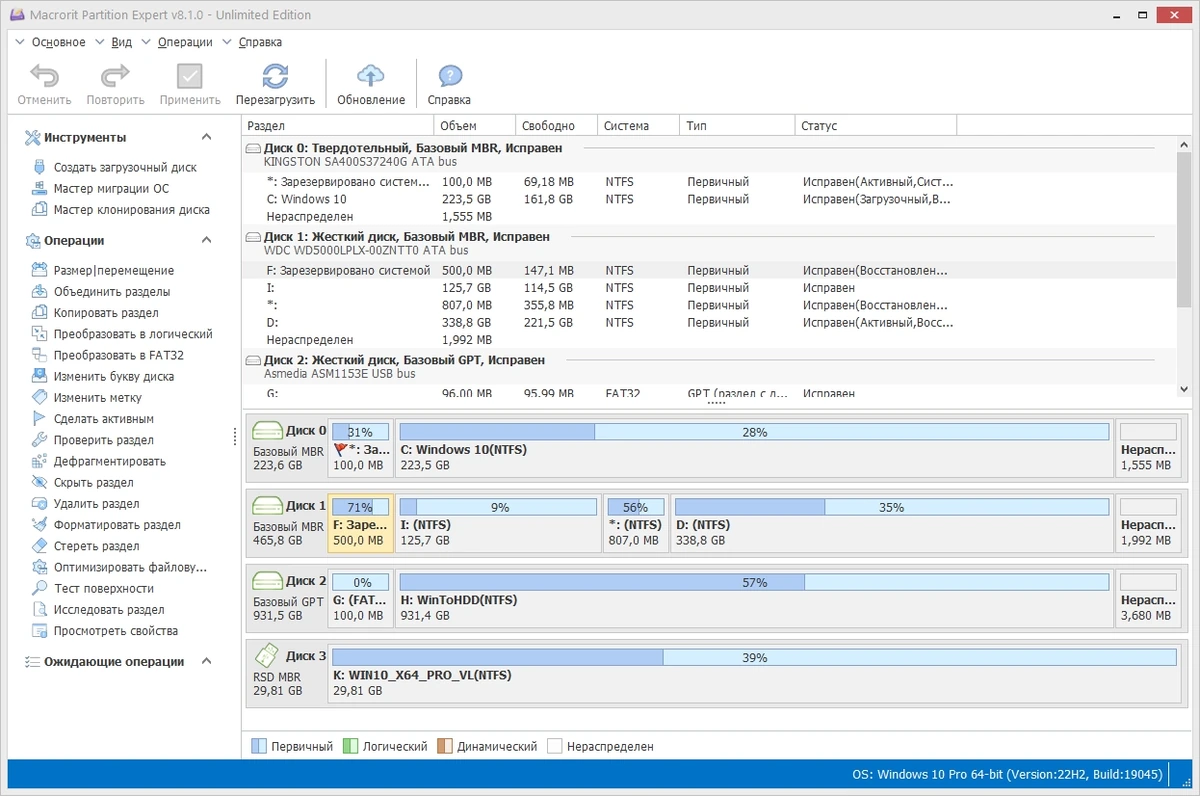Open the Справка menu
Screen dimensions: 1200x796
tap(260, 42)
